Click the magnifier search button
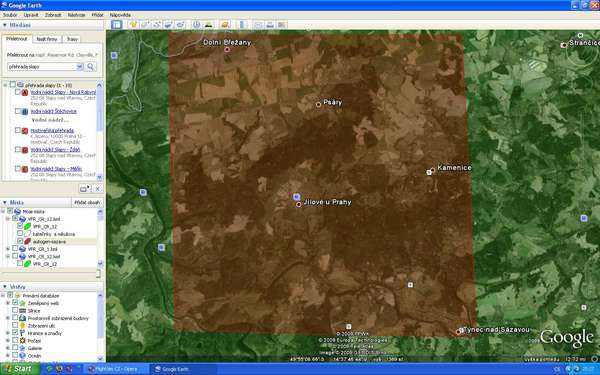600x375 pixels. [91, 67]
